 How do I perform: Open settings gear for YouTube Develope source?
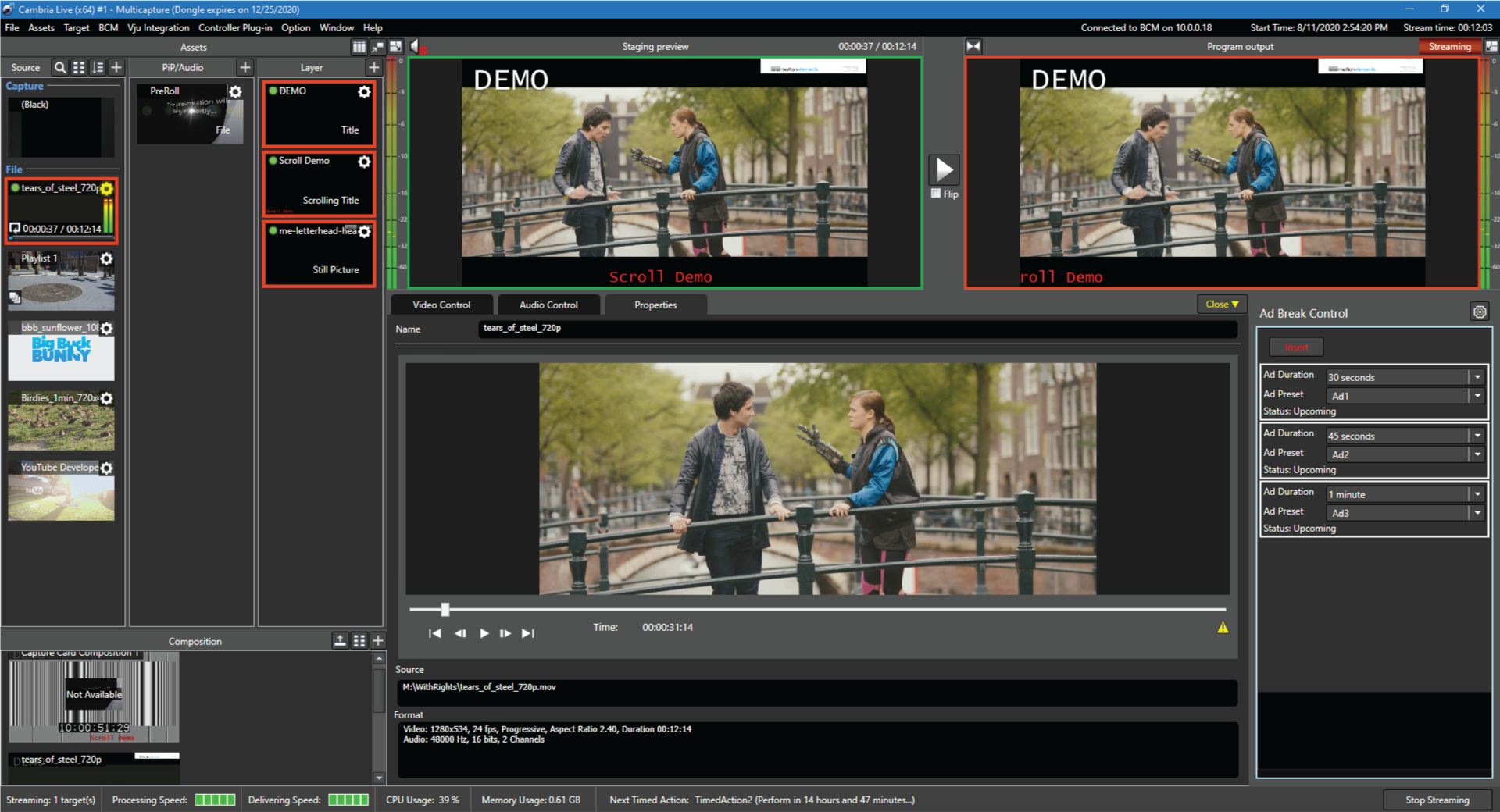(x=107, y=468)
